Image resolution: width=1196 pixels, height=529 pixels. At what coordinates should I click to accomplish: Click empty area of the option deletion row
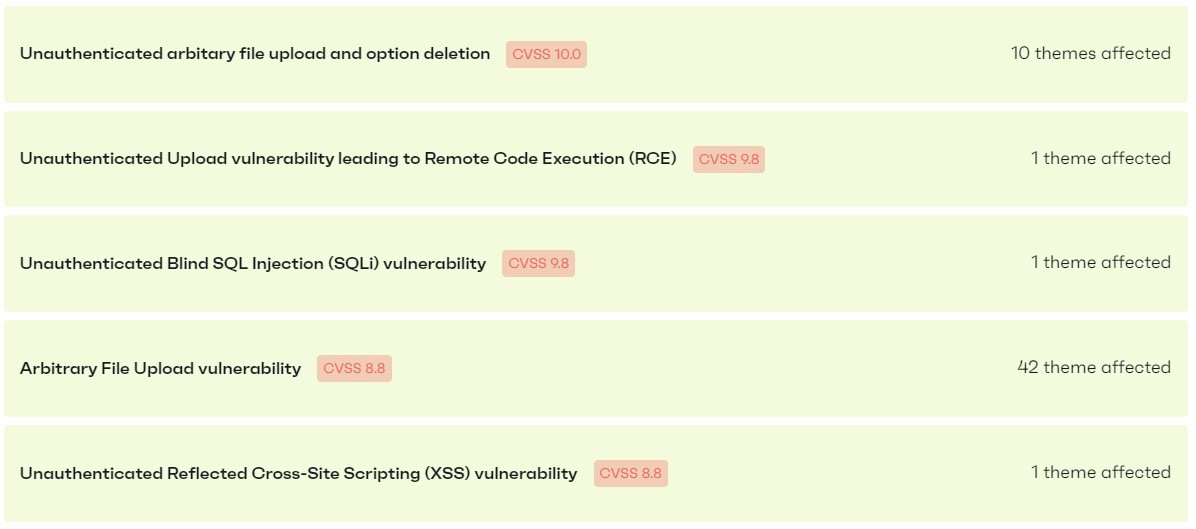pyautogui.click(x=800, y=54)
